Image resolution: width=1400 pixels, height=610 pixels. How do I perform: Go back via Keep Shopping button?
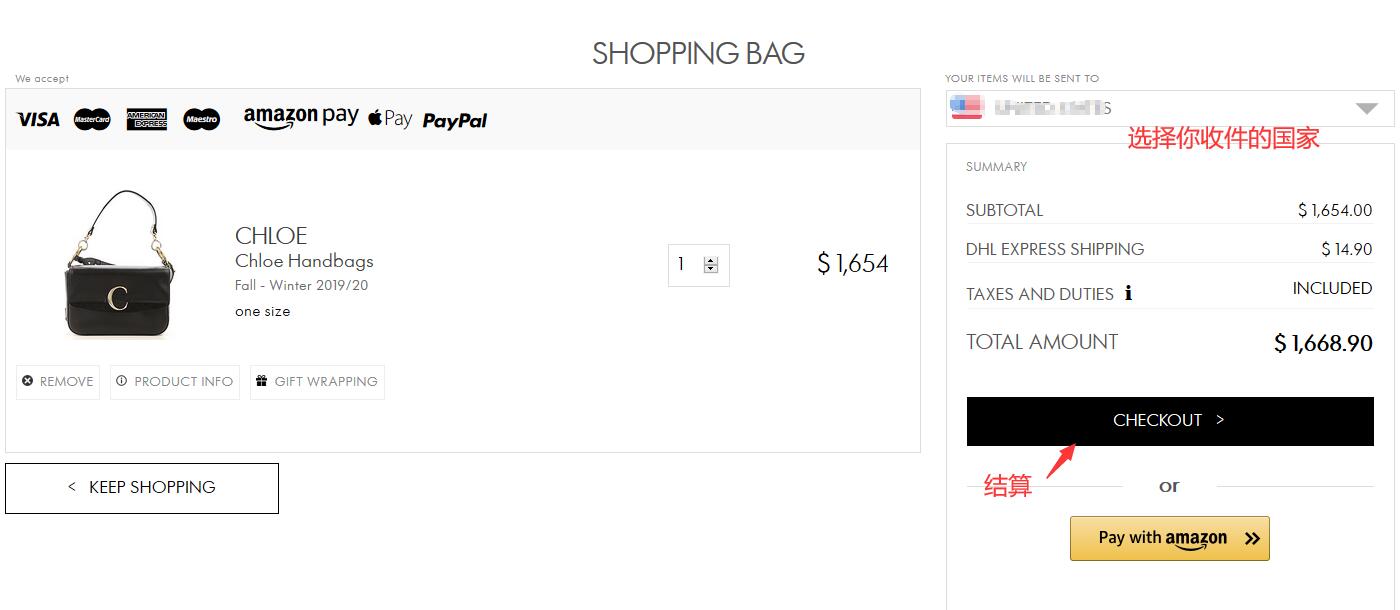[142, 488]
